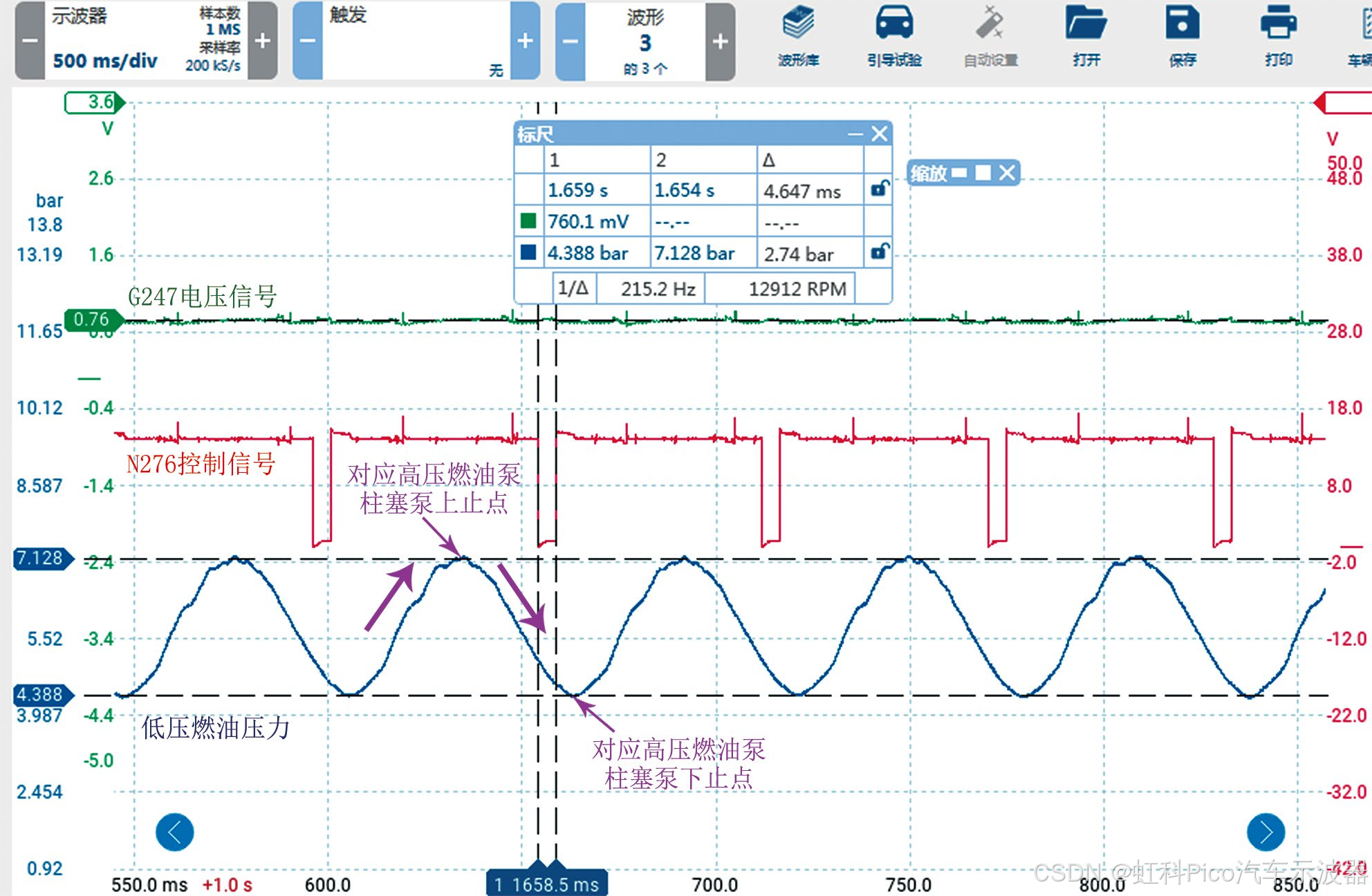The height and width of the screenshot is (896, 1372).
Task: Minimize the ruler (标尺) panel
Action: click(x=855, y=134)
